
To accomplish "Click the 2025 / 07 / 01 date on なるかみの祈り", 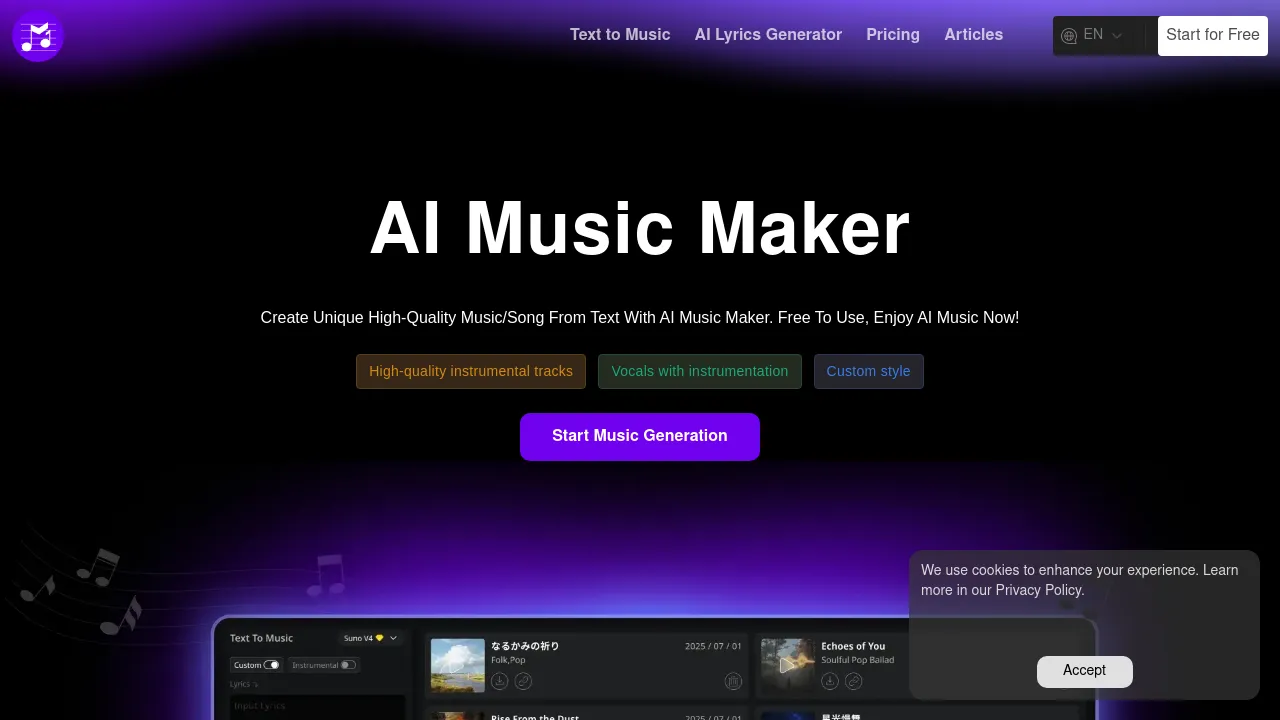I will click(x=713, y=647).
